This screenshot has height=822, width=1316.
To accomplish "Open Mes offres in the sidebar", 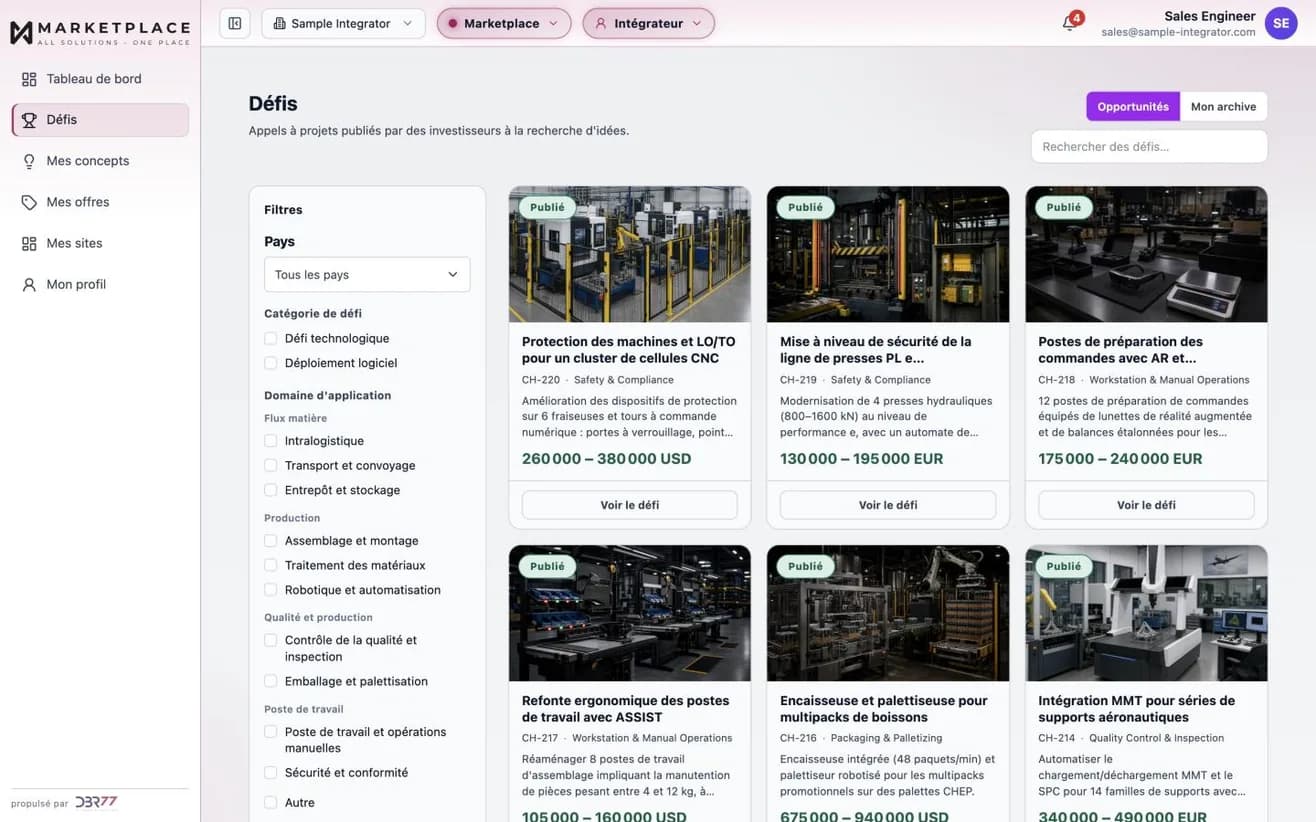I will pyautogui.click(x=100, y=202).
